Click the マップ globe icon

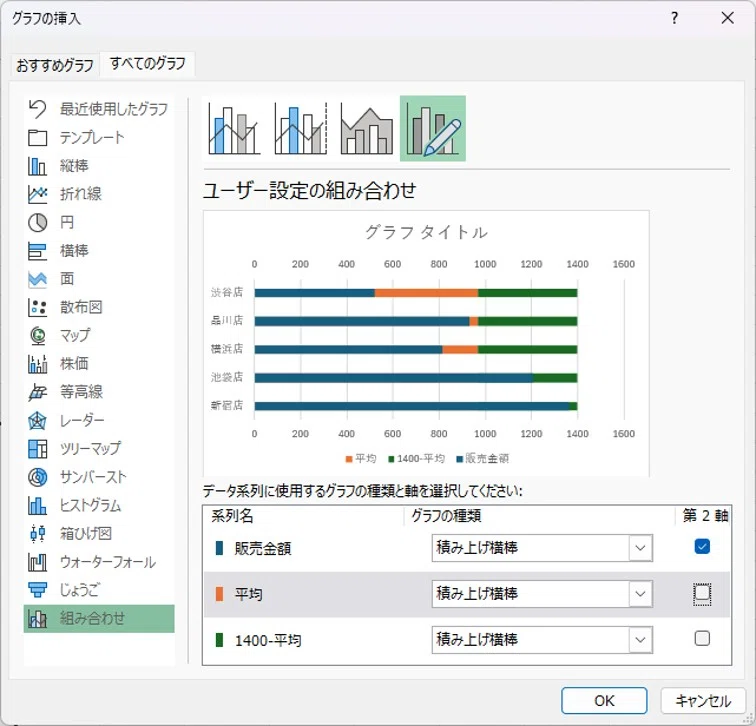37,336
